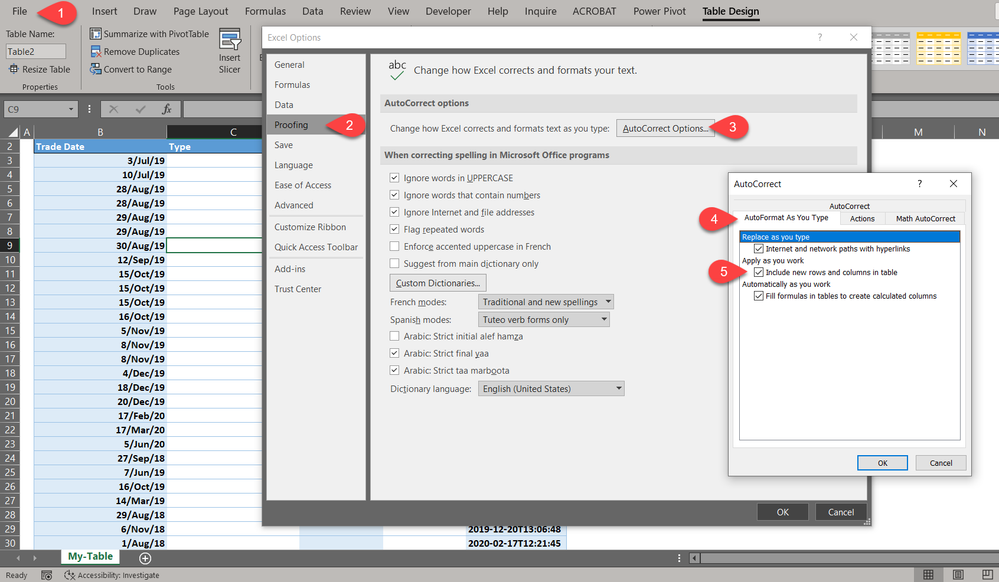The width and height of the screenshot is (999, 582).
Task: Click the Select All corner triangle
Action: click(x=12, y=132)
